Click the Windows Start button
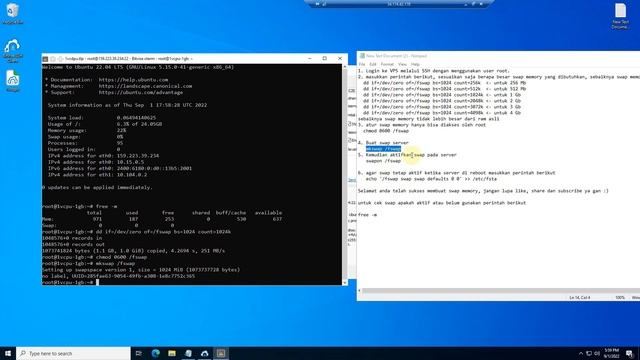This screenshot has width=640, height=360. coord(8,353)
